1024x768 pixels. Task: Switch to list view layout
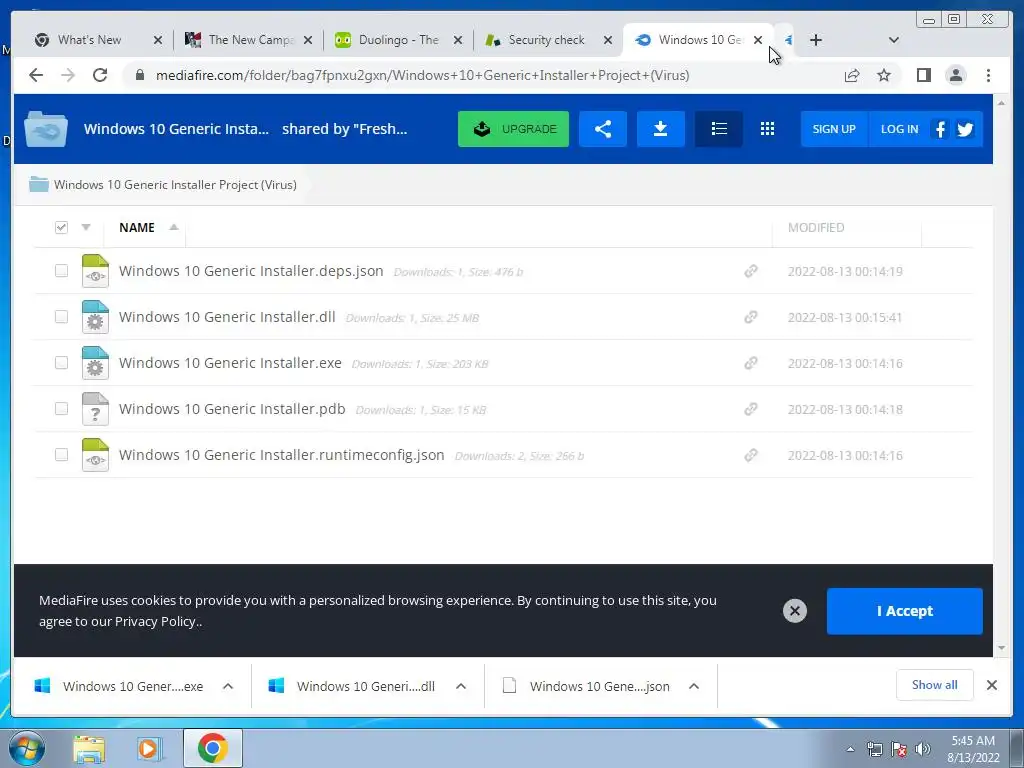[x=718, y=129]
